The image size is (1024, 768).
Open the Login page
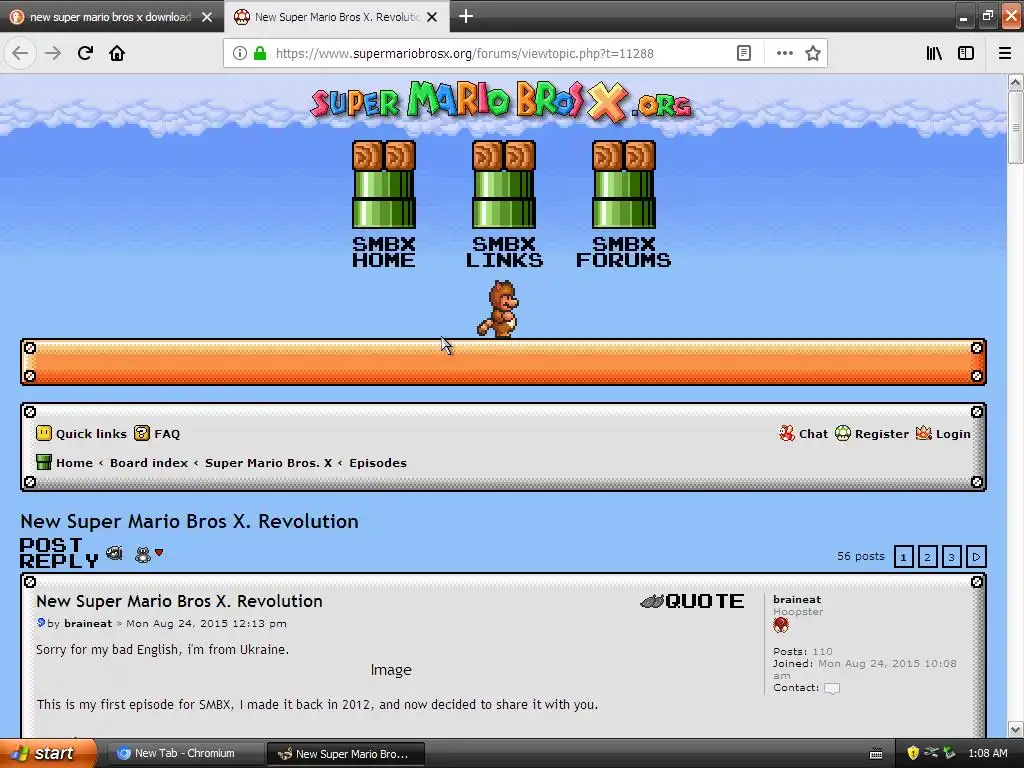click(943, 434)
